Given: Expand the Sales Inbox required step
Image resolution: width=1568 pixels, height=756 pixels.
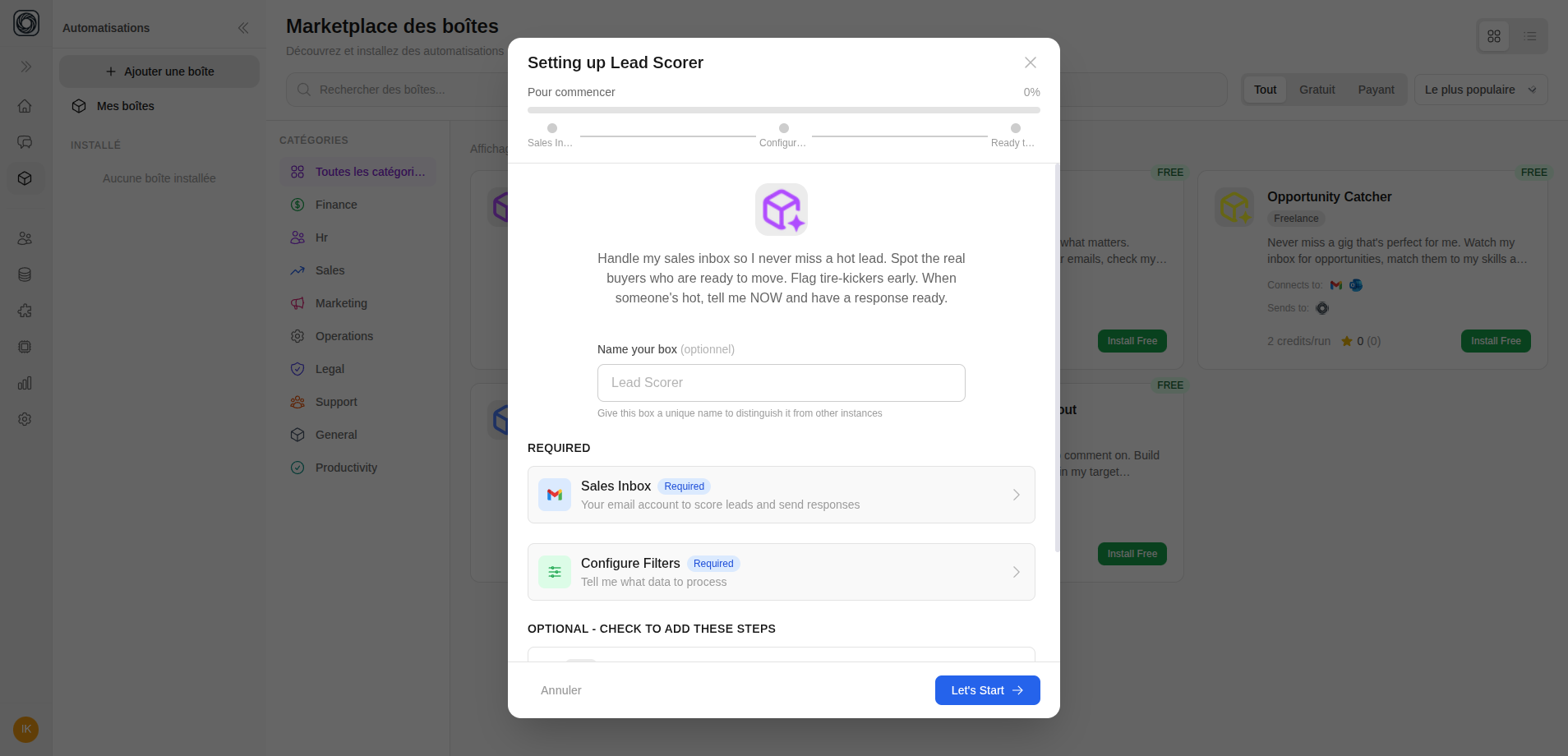Looking at the screenshot, I should point(781,494).
